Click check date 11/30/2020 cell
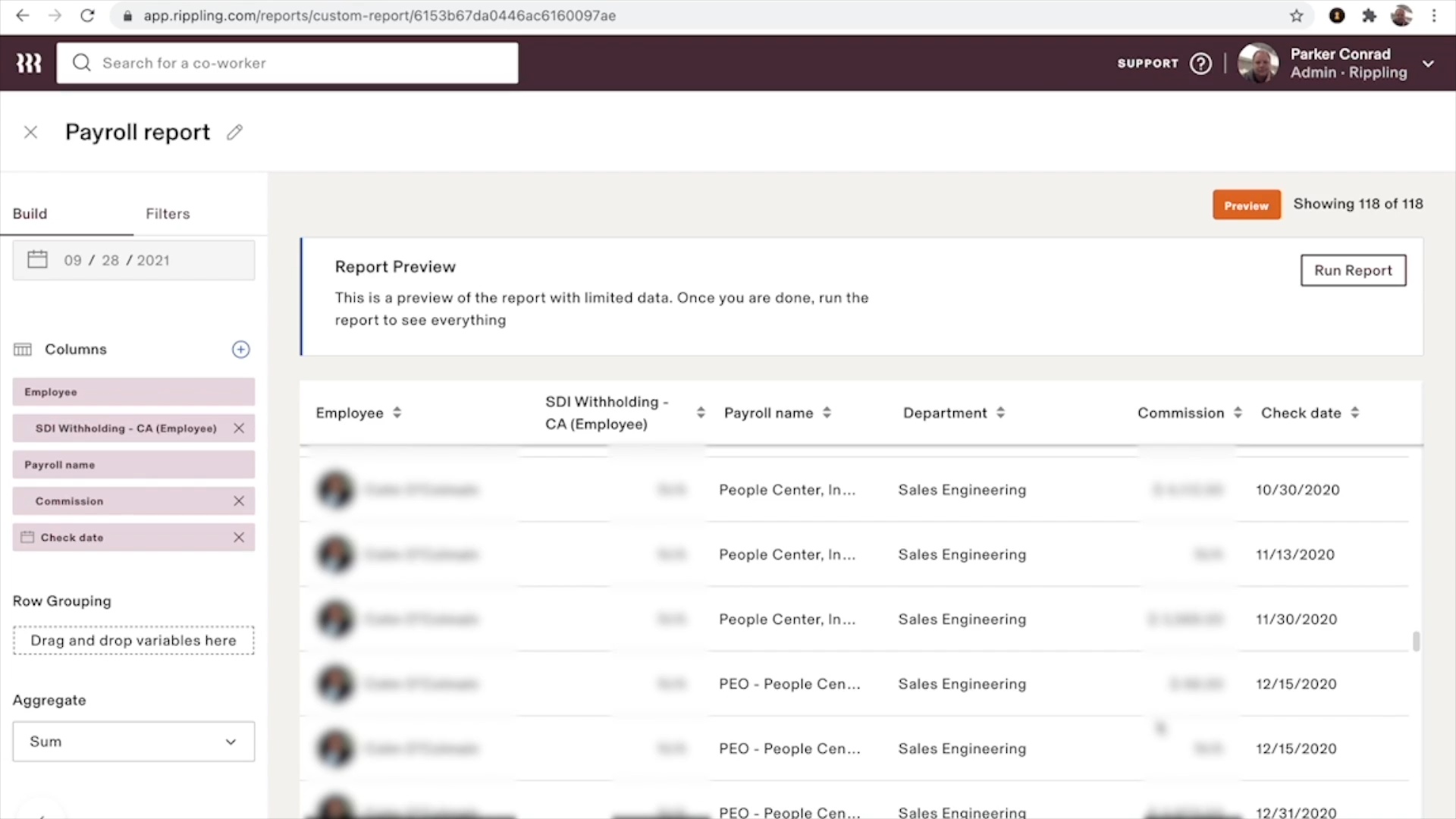The height and width of the screenshot is (819, 1456). click(1297, 620)
